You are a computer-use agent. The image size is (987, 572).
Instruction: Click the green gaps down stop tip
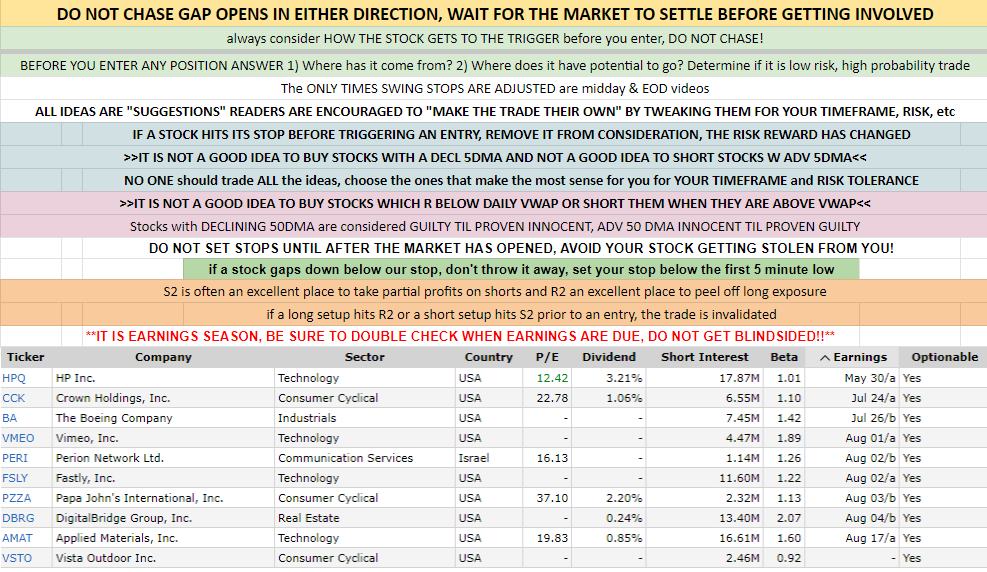tap(521, 270)
